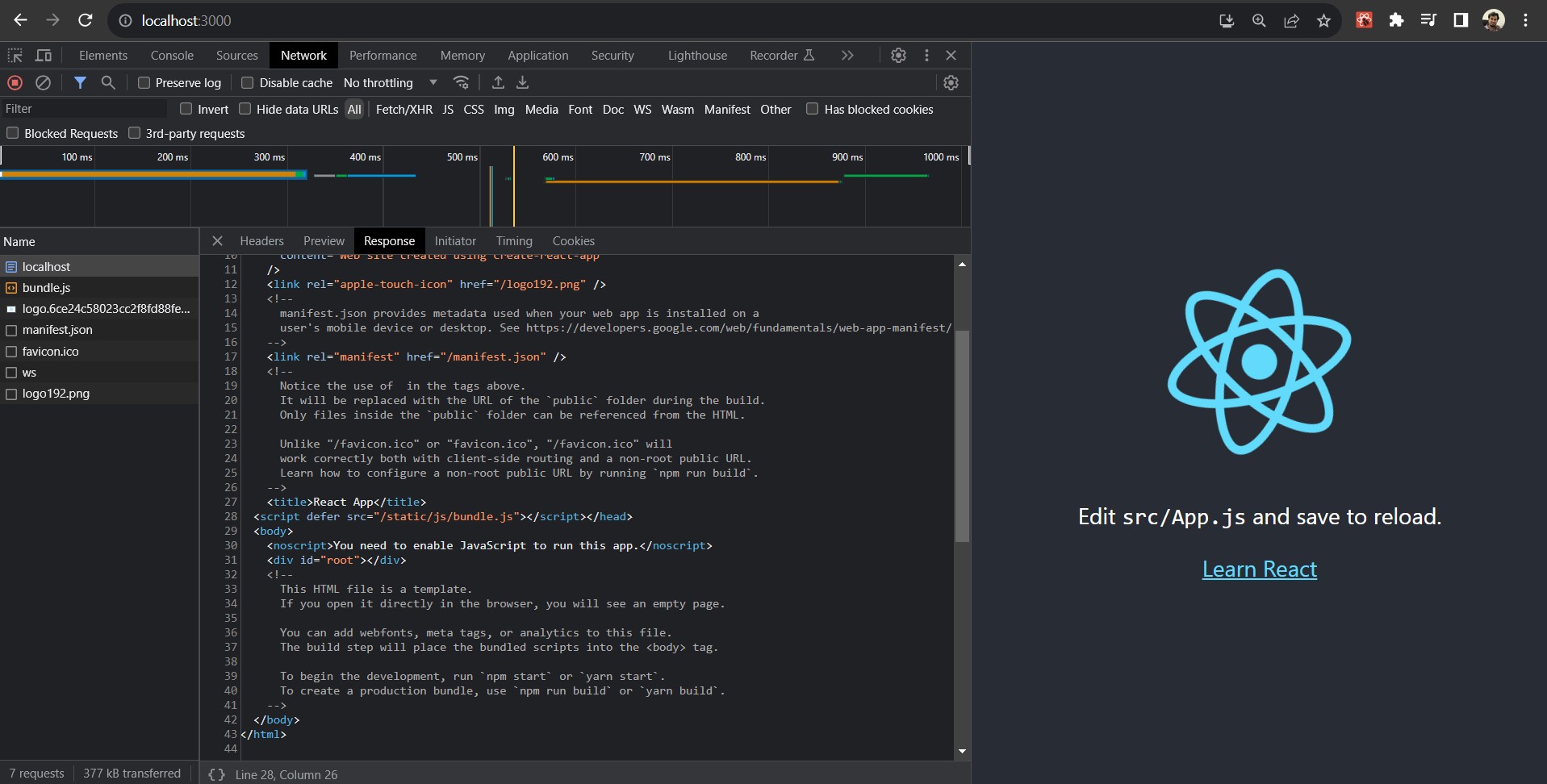This screenshot has height=784, width=1547.
Task: Open the No throttling dropdown
Action: coord(391,82)
